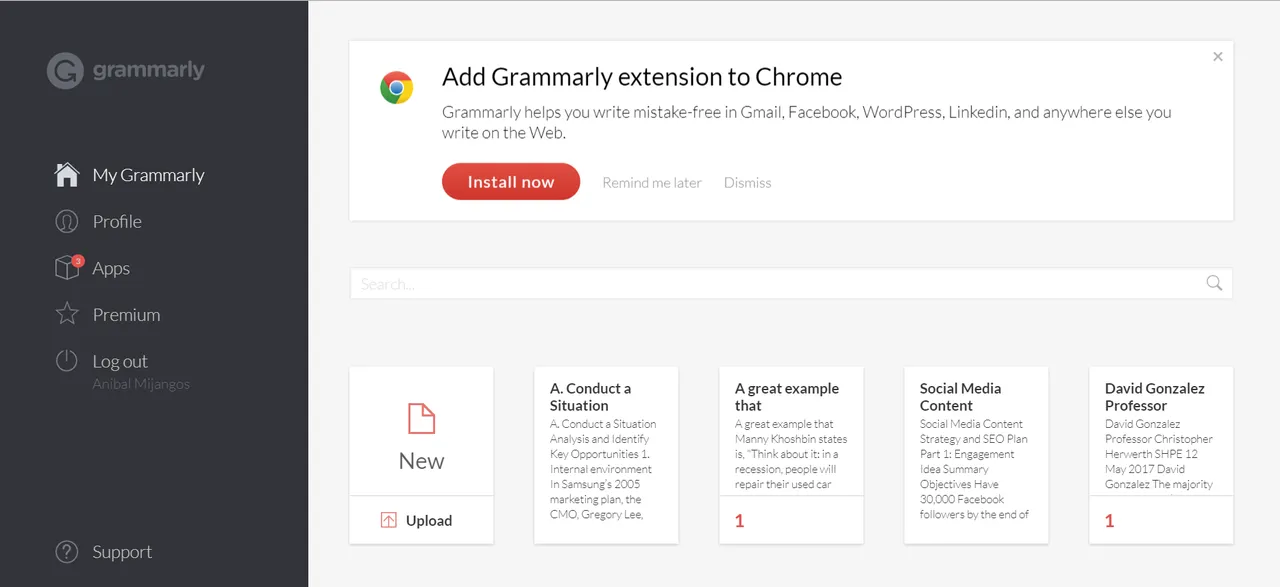Click 'Add Grammarly extension to Chrome' heading

click(642, 77)
